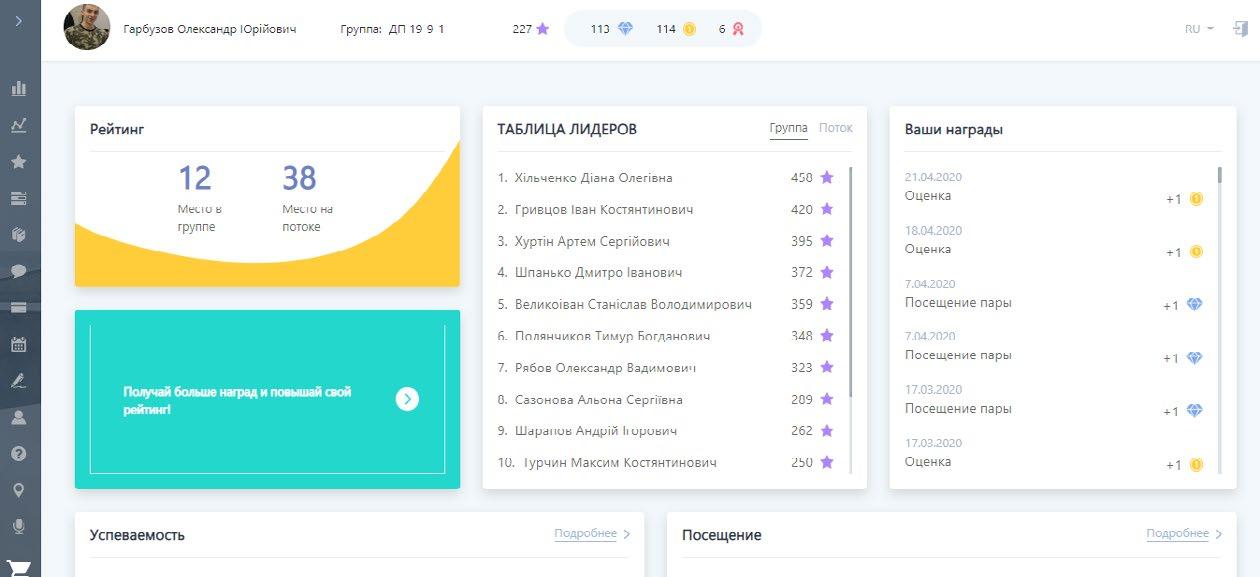The height and width of the screenshot is (577, 1260).
Task: Click the purple star next to 227
Action: tap(543, 29)
